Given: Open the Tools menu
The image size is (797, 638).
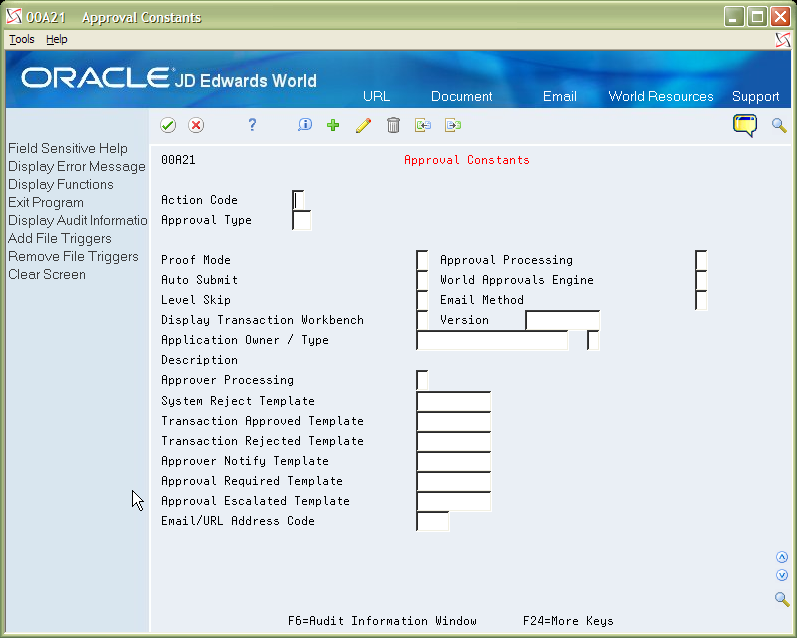Looking at the screenshot, I should pyautogui.click(x=22, y=39).
